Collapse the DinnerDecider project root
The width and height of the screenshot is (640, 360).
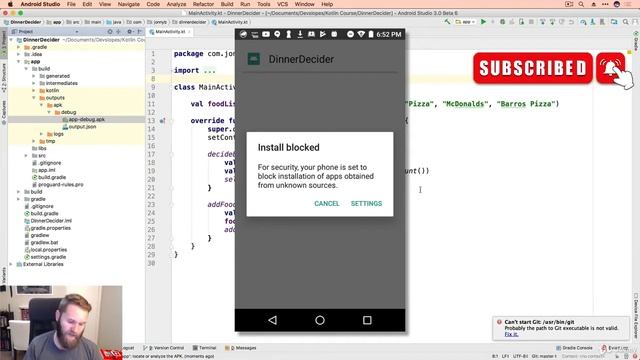[x=12, y=40]
